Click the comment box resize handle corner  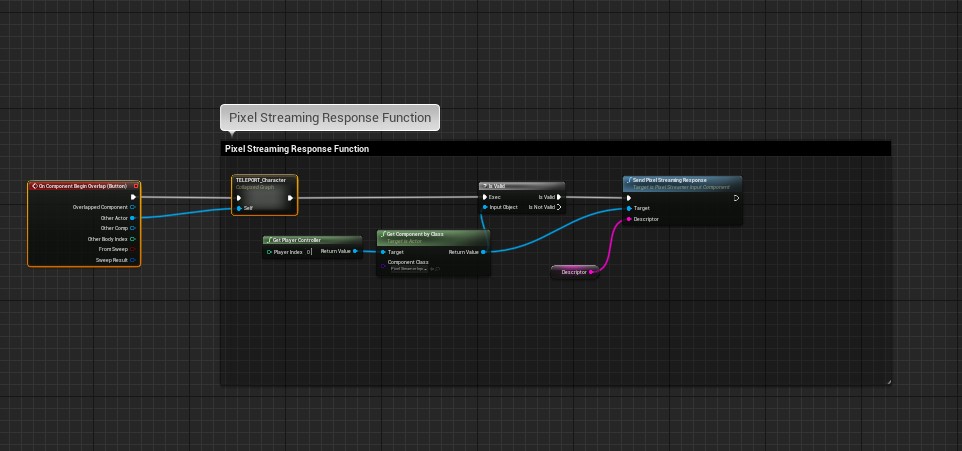(x=888, y=382)
